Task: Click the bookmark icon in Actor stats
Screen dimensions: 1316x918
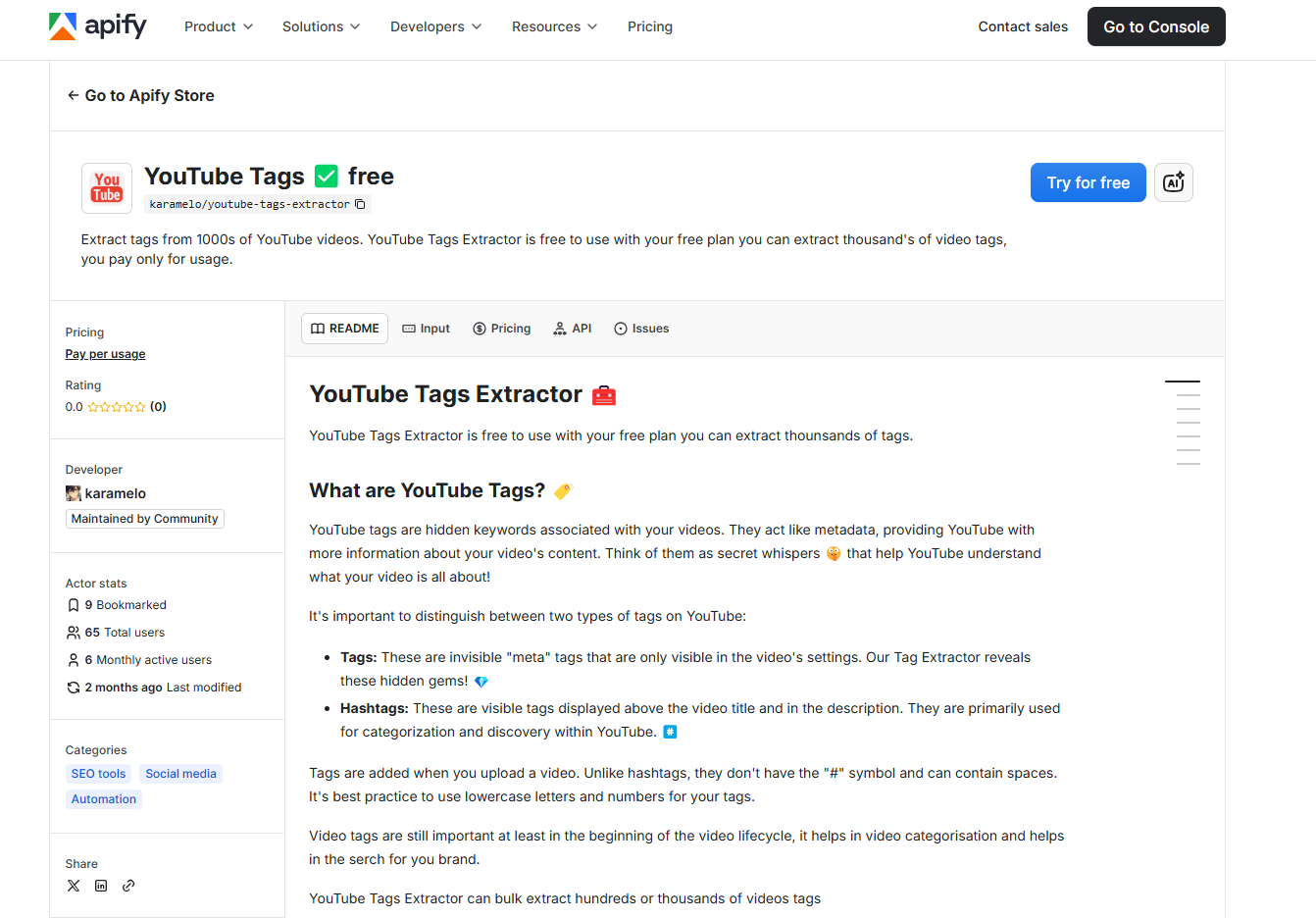Action: pos(72,605)
